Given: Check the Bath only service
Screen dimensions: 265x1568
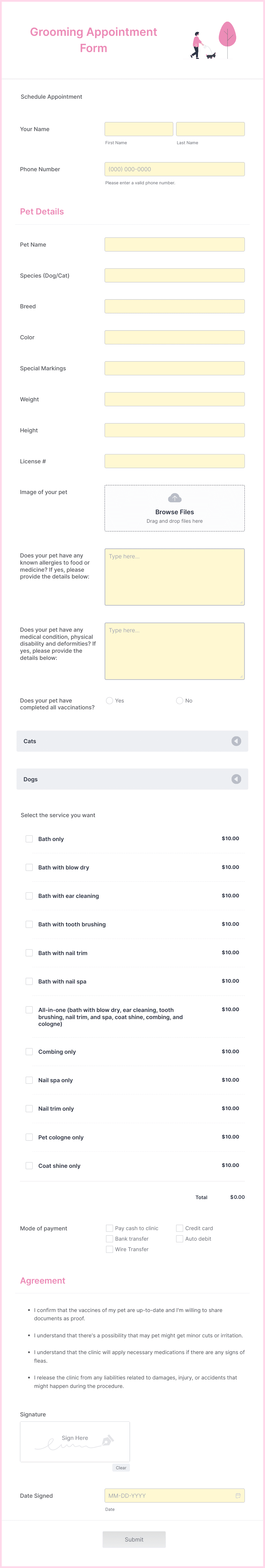Looking at the screenshot, I should coord(29,839).
